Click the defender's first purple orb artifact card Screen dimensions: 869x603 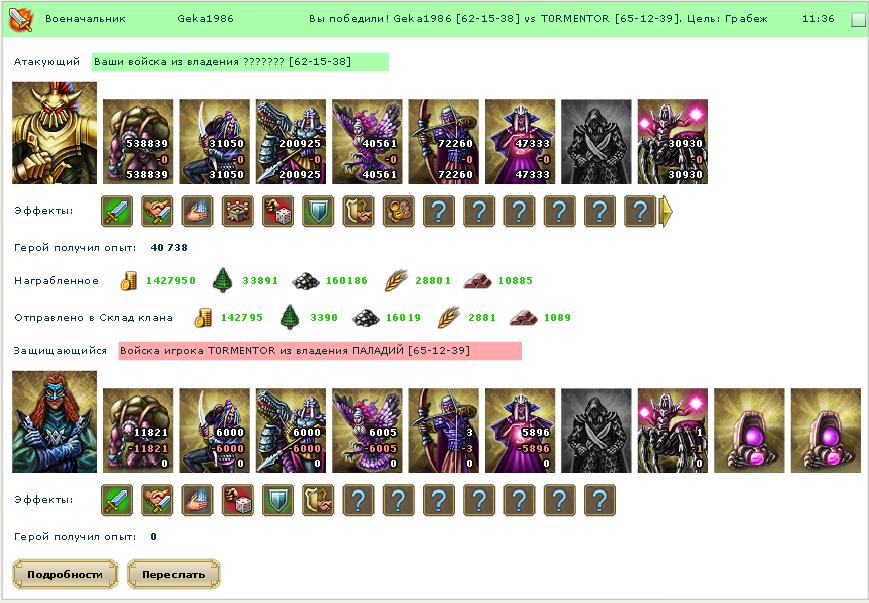[749, 430]
